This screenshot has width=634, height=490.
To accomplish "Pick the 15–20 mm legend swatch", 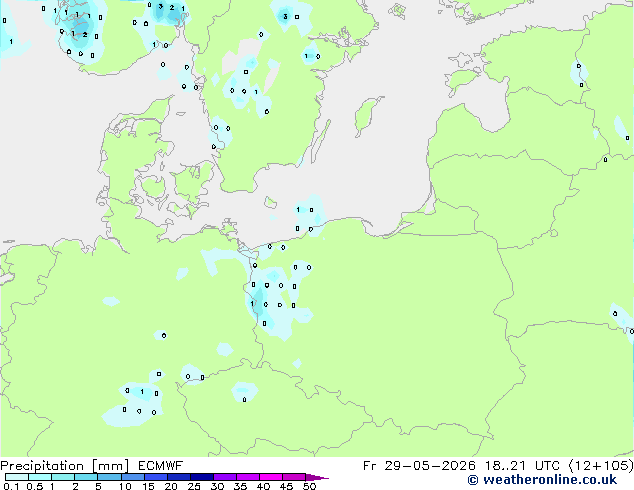I will click(x=156, y=477).
